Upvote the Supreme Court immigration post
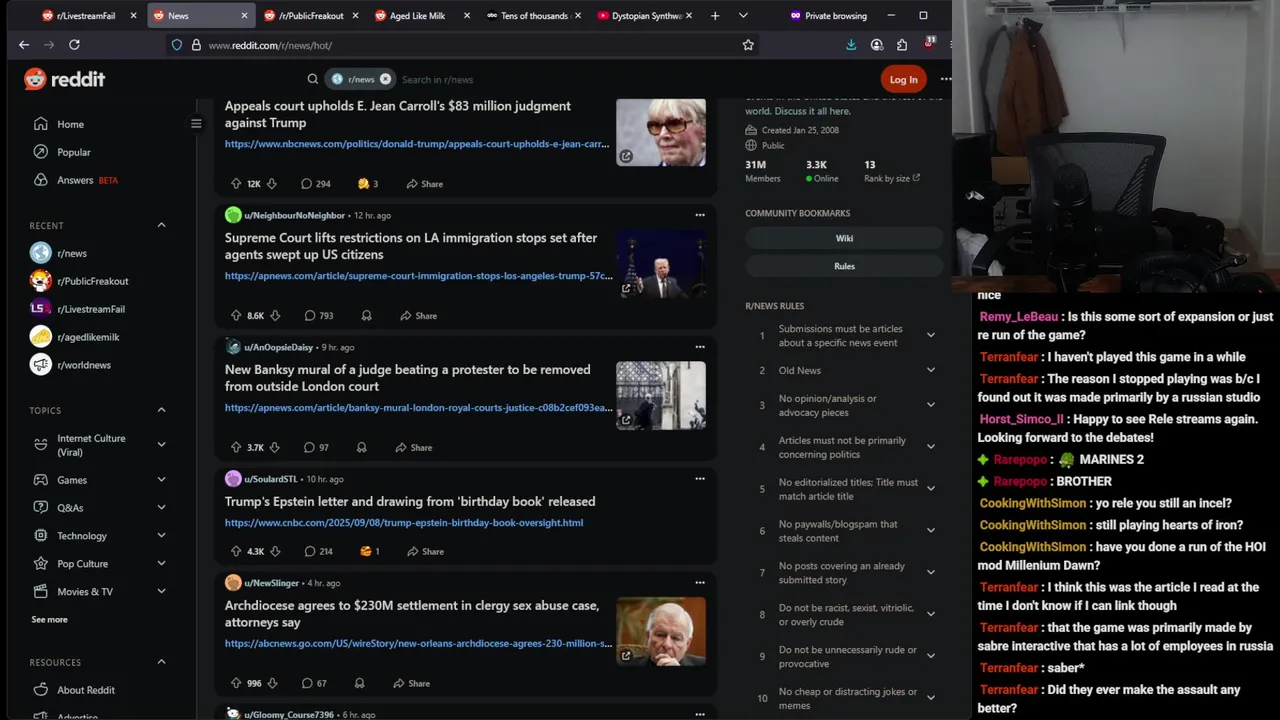This screenshot has width=1280, height=720. point(236,316)
